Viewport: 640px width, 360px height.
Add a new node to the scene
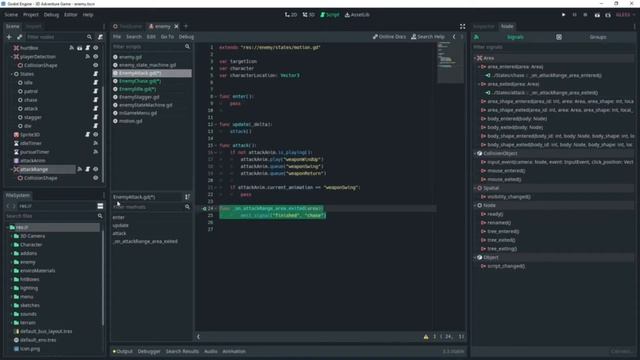click(x=9, y=37)
